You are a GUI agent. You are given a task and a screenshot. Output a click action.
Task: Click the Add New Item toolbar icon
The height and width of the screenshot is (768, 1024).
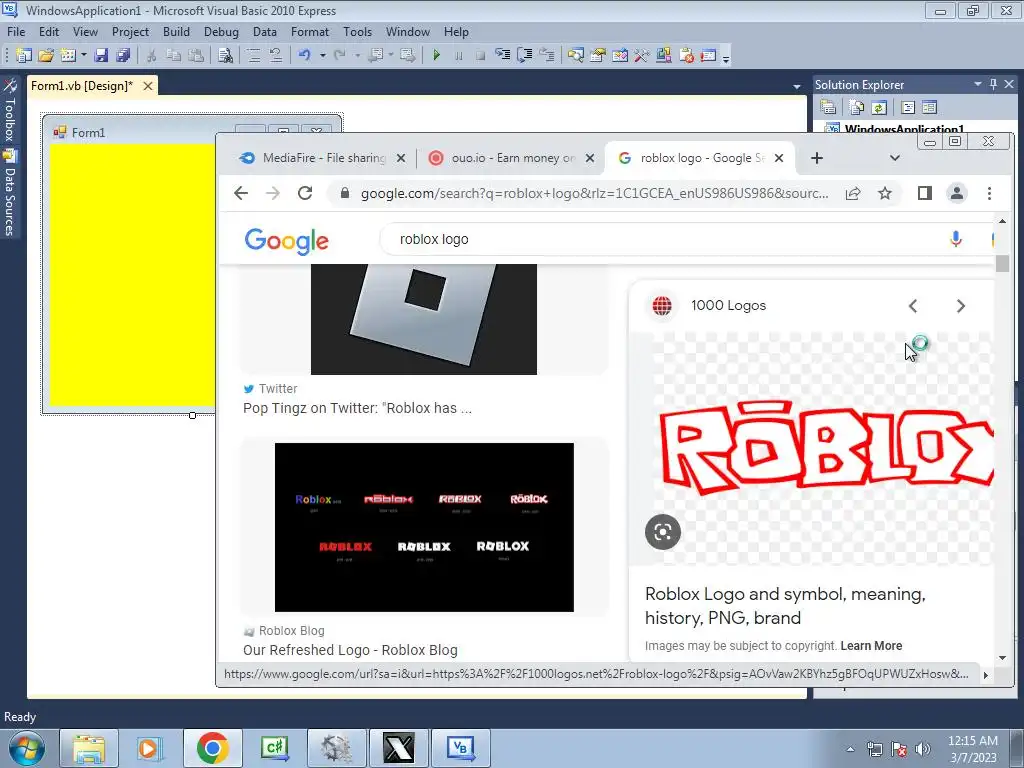click(x=68, y=56)
